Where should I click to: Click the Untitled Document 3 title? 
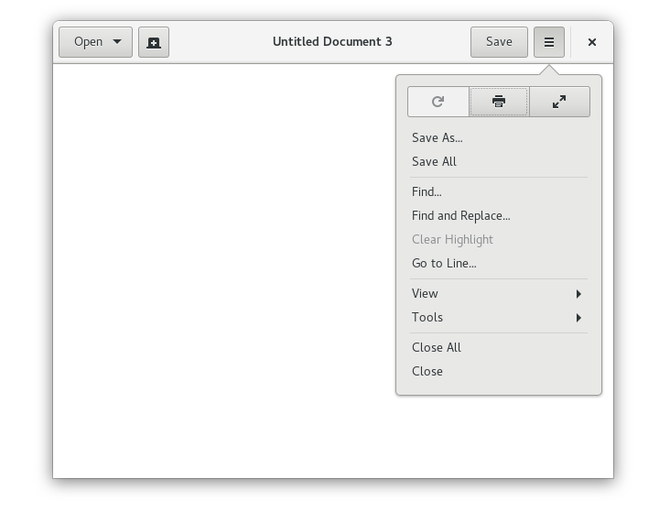[332, 41]
